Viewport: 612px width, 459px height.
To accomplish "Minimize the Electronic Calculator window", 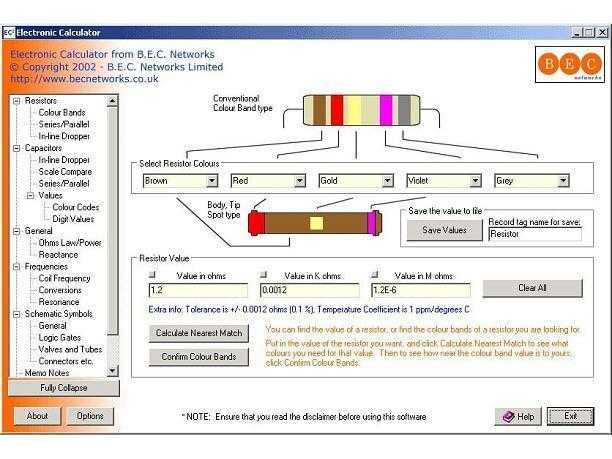I will click(x=576, y=33).
